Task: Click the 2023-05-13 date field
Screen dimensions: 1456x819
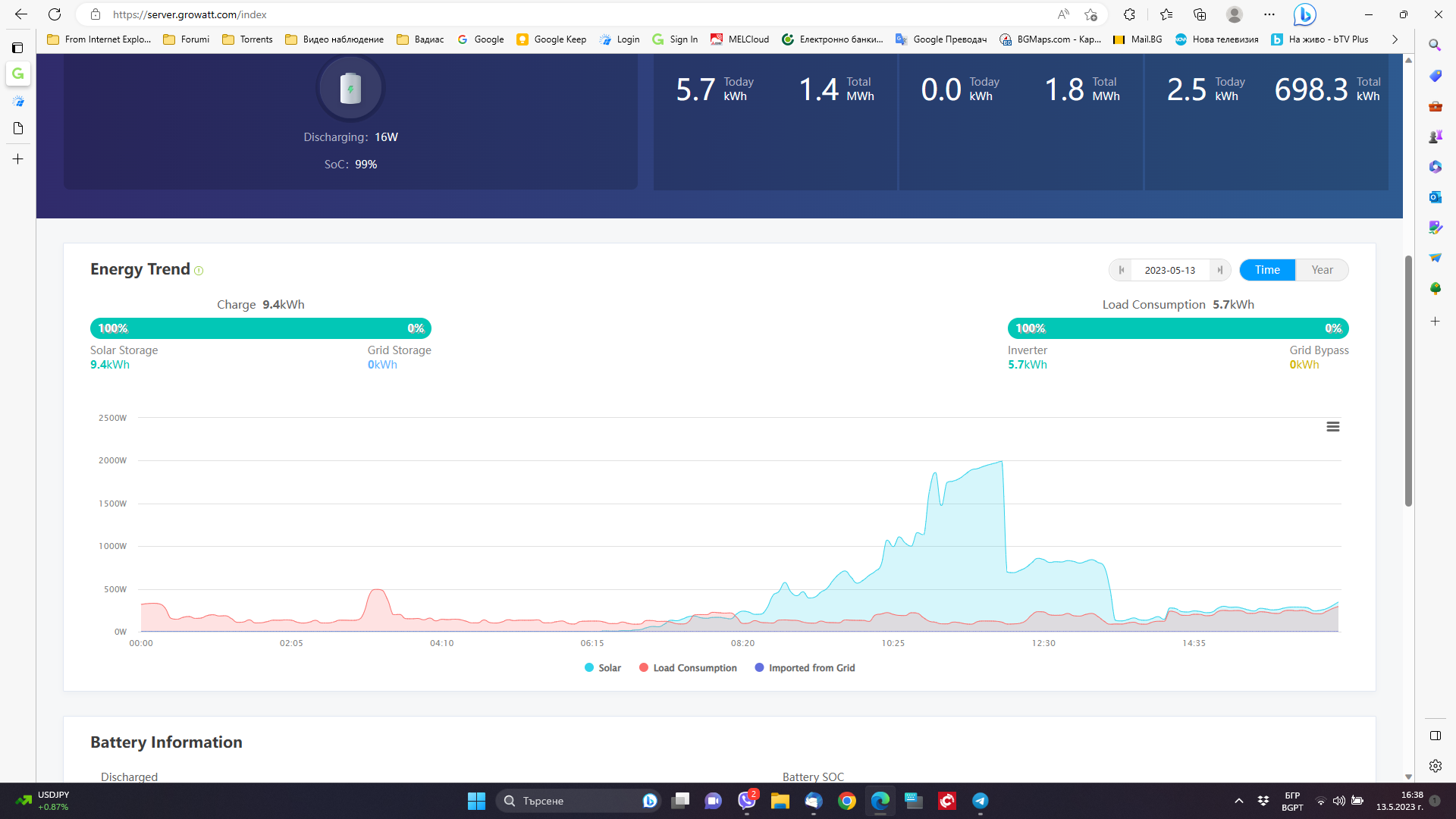Action: tap(1169, 270)
